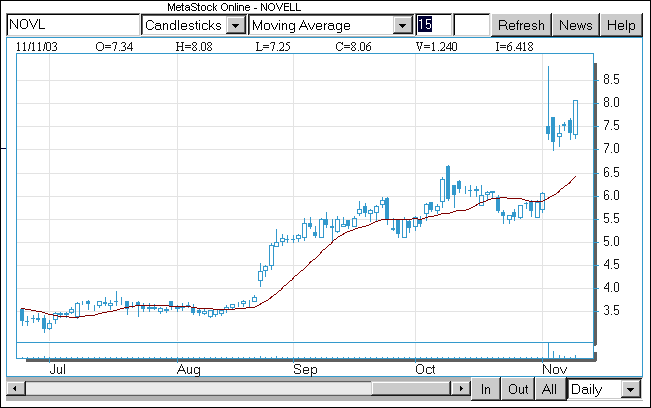Click the MetaStock Online - NOVELL title

point(234,7)
